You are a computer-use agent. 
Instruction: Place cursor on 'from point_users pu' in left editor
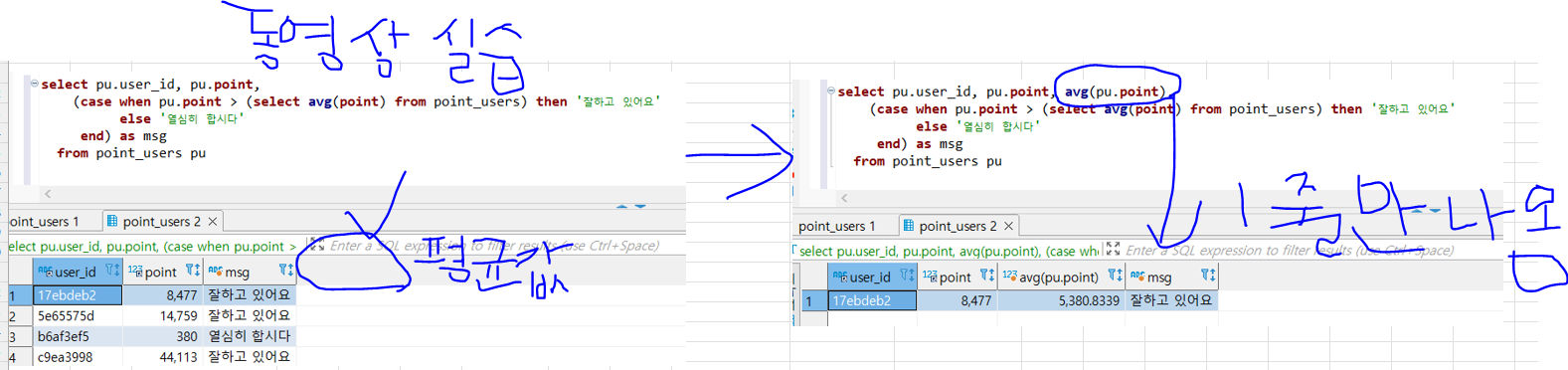coord(131,153)
